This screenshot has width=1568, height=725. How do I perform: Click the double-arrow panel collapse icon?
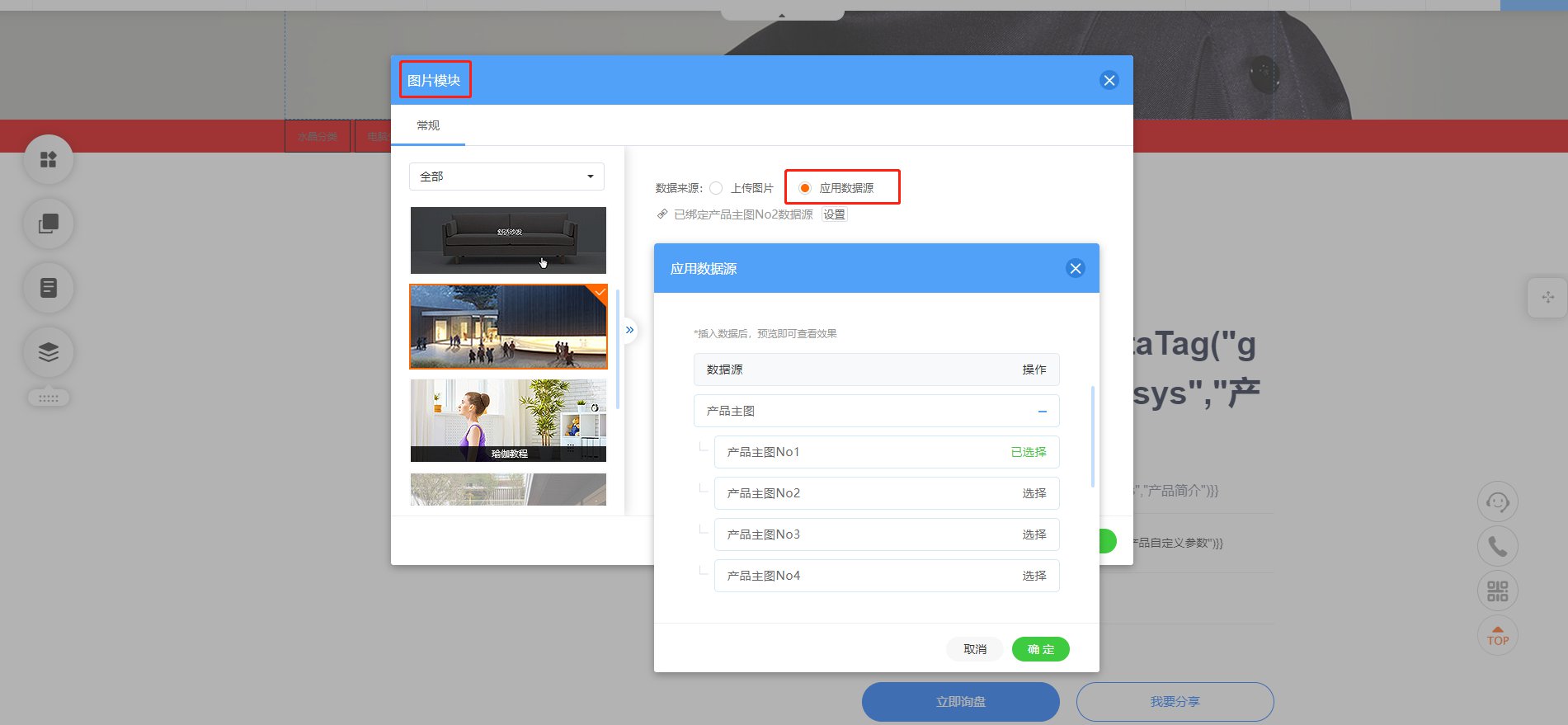tap(629, 330)
